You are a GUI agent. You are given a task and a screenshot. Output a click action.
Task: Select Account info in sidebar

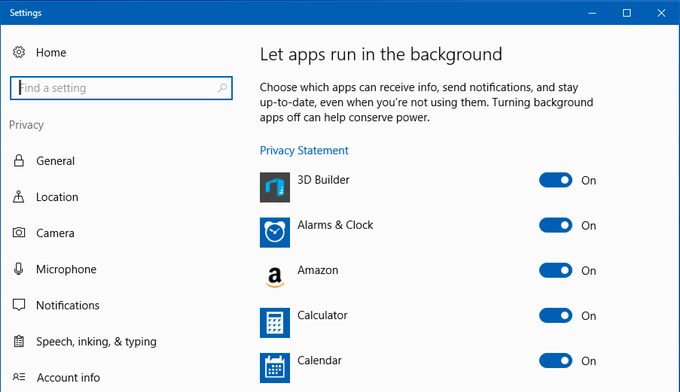tap(69, 378)
